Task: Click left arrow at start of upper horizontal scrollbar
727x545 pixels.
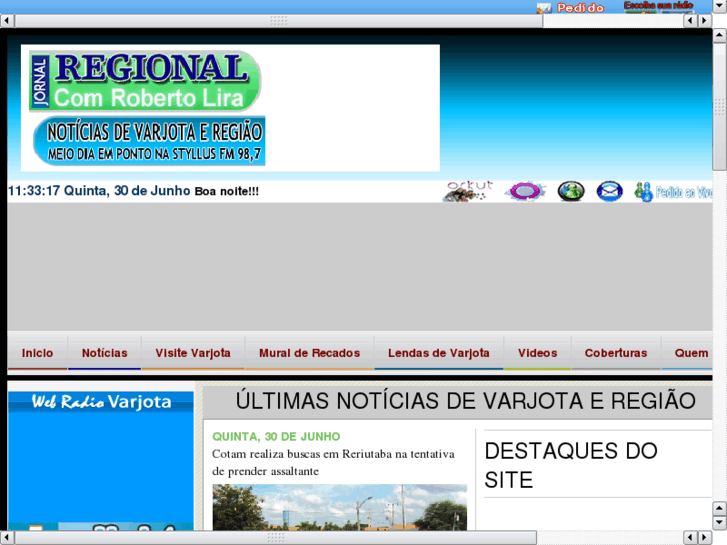Action: (7, 20)
